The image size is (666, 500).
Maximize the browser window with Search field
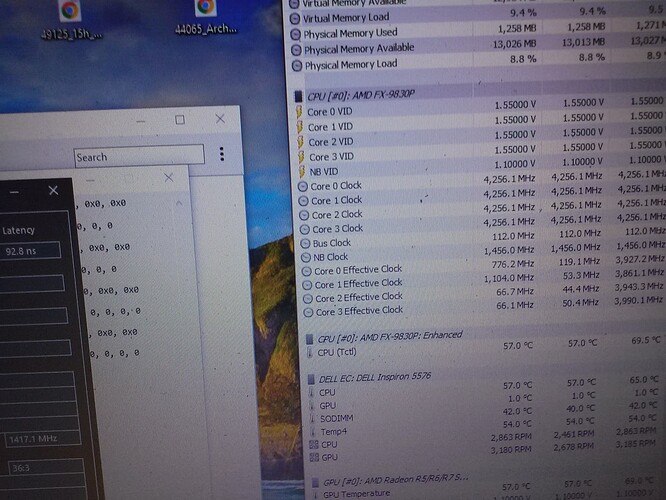click(x=180, y=120)
